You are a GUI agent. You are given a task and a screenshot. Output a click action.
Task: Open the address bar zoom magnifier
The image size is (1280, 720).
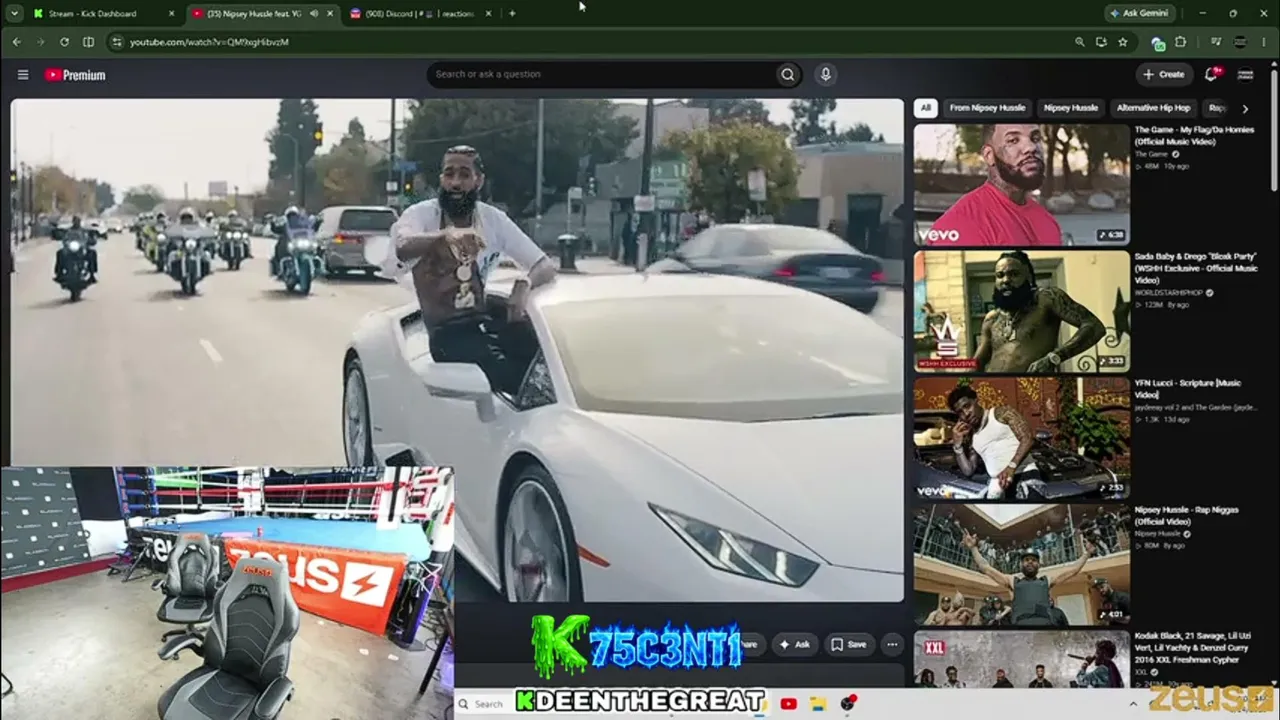tap(1079, 42)
